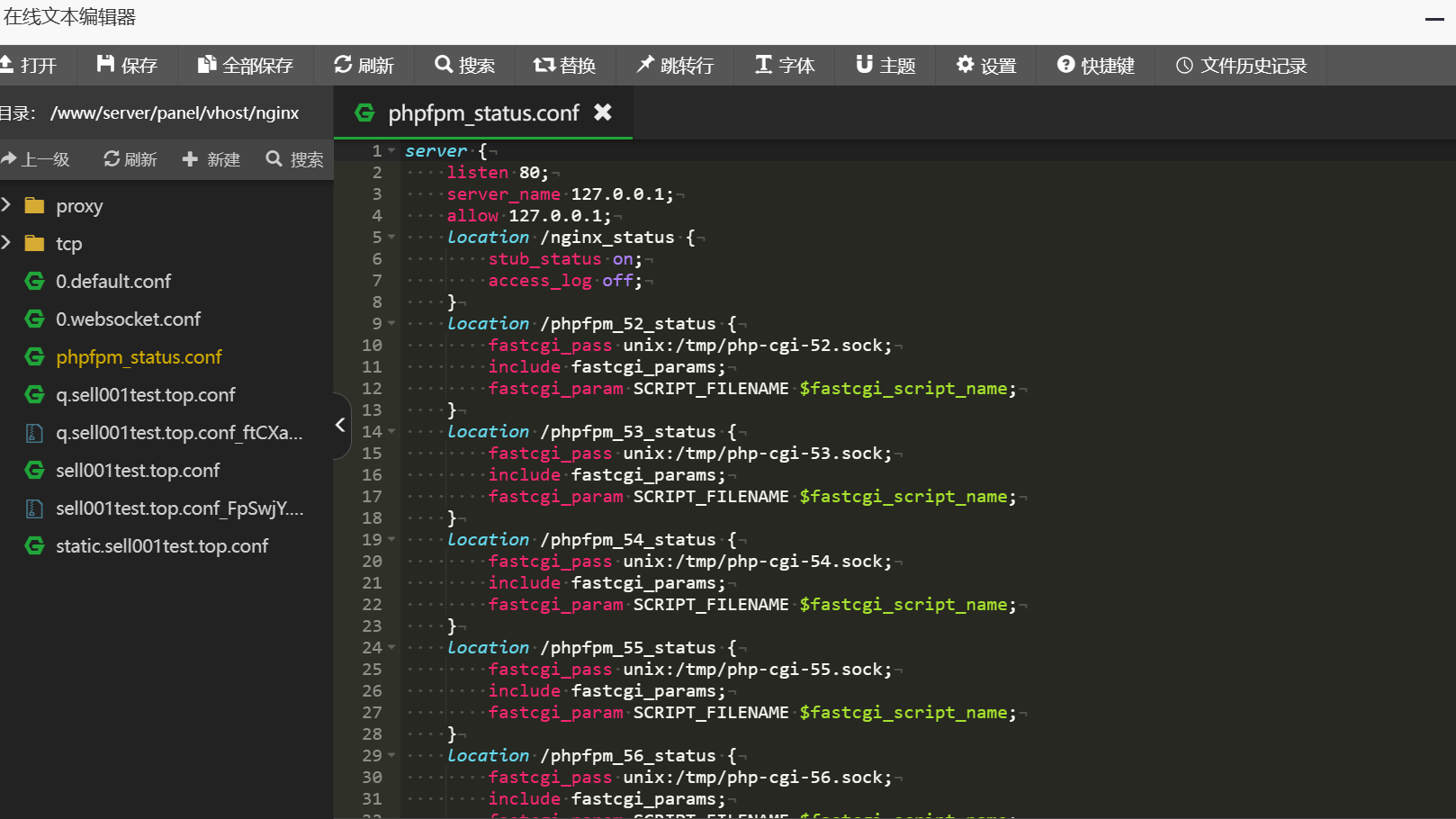Click 'stub_status on;' on line 6
Viewport: 1456px width, 819px height.
(565, 259)
